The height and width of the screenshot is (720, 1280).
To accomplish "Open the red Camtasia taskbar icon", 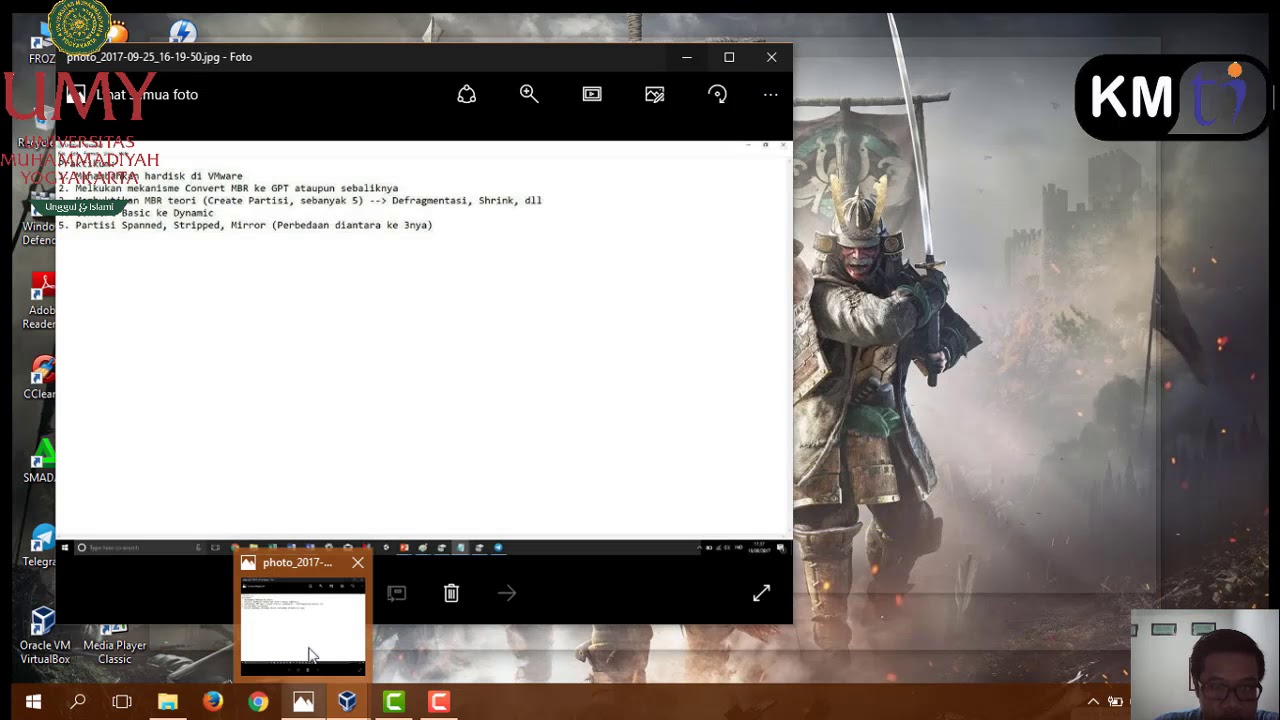I will click(438, 702).
